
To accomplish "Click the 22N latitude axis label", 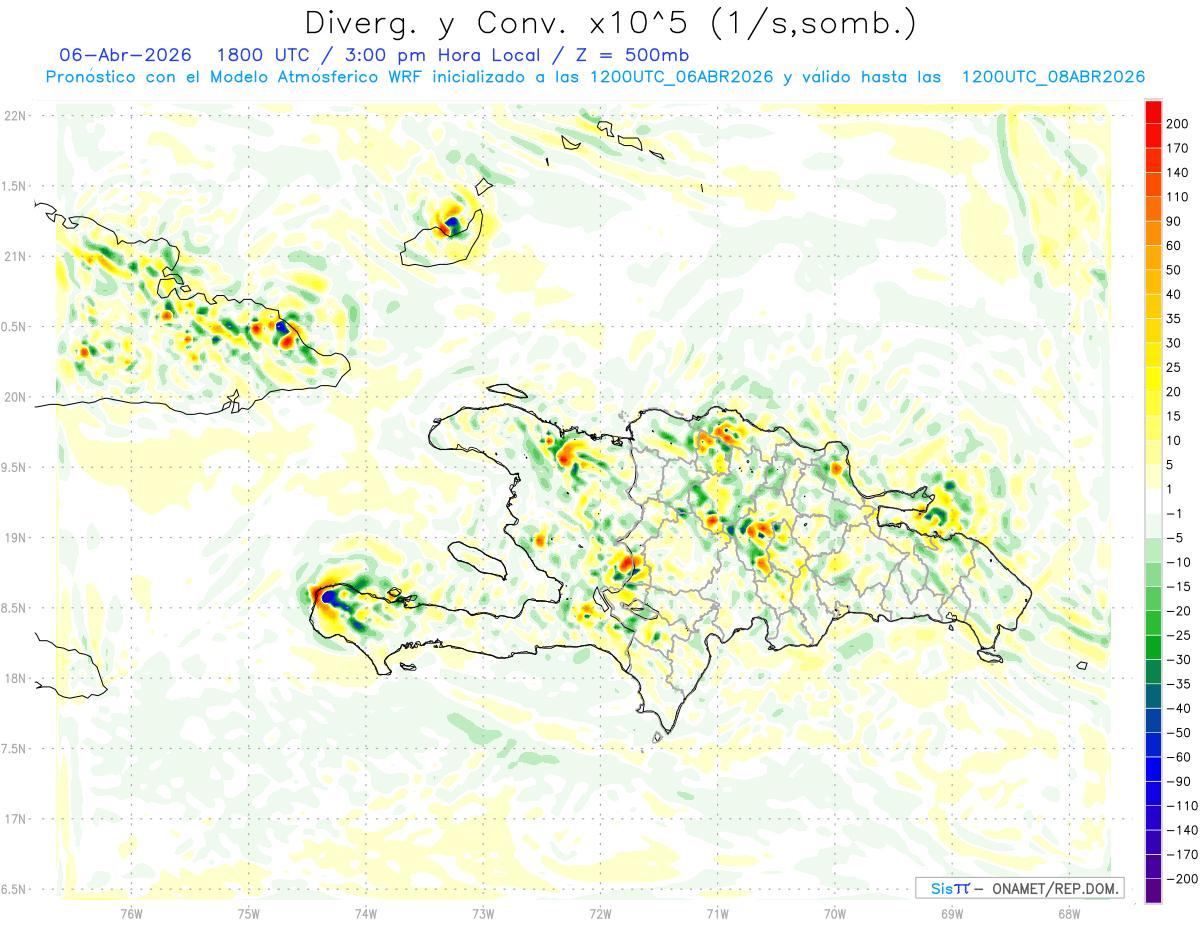I will point(15,116).
